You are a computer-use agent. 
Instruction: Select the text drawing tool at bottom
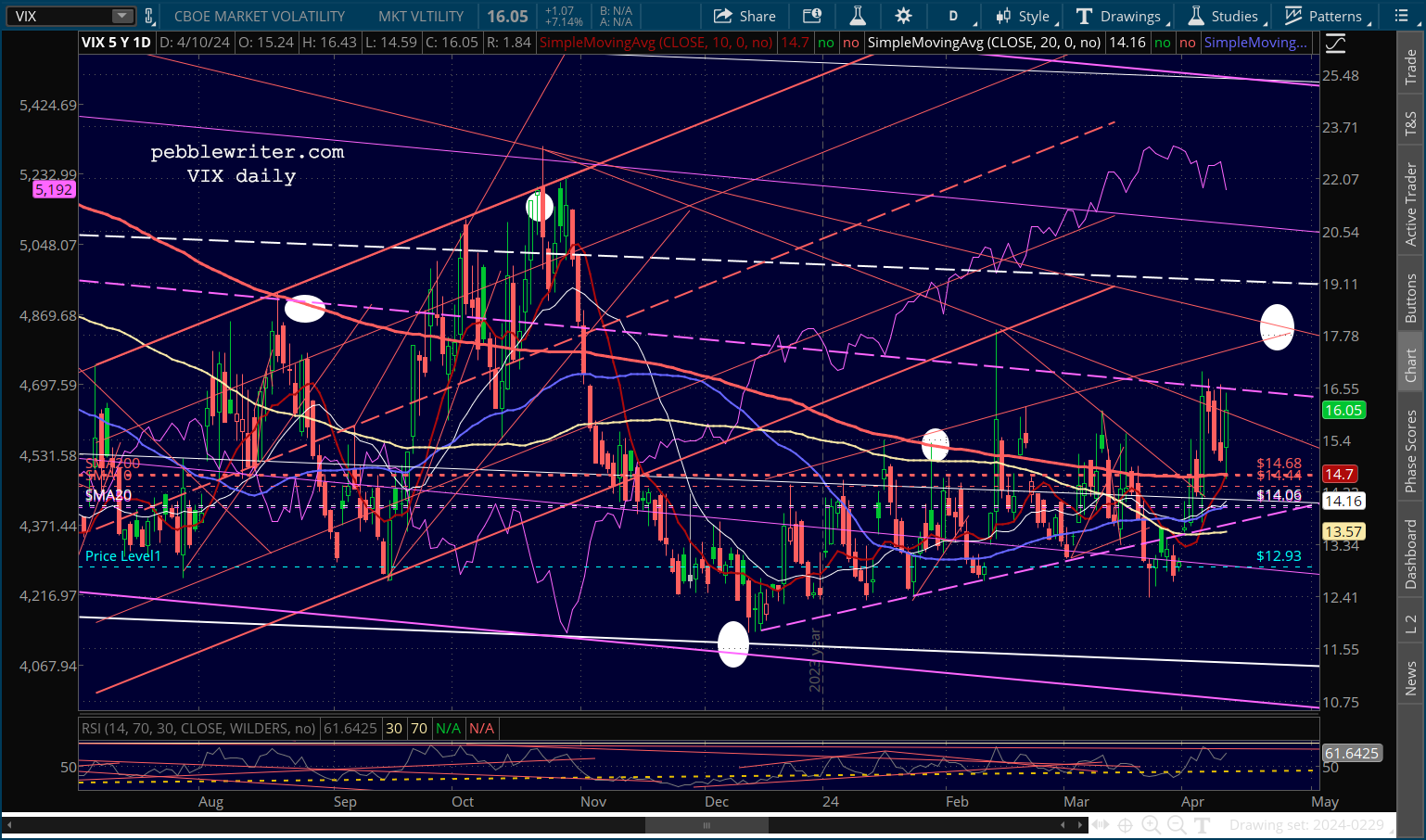[x=1203, y=824]
